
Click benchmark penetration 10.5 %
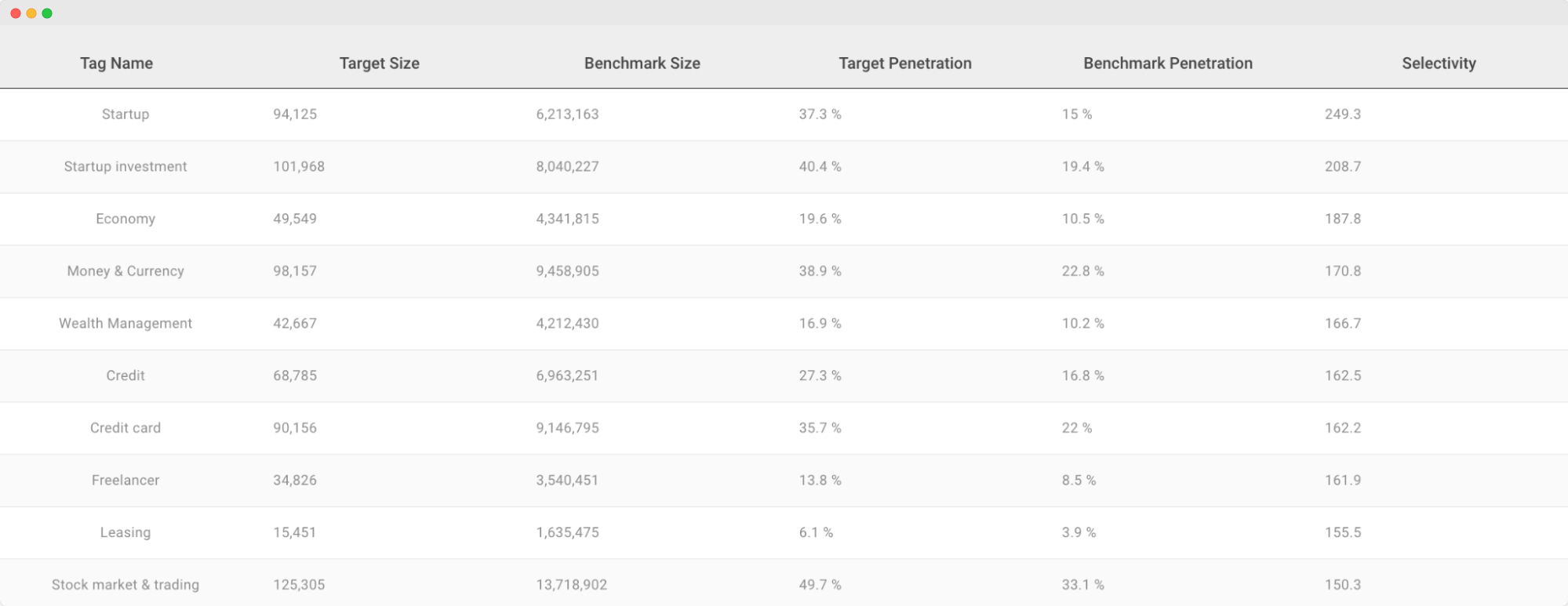click(x=1082, y=219)
